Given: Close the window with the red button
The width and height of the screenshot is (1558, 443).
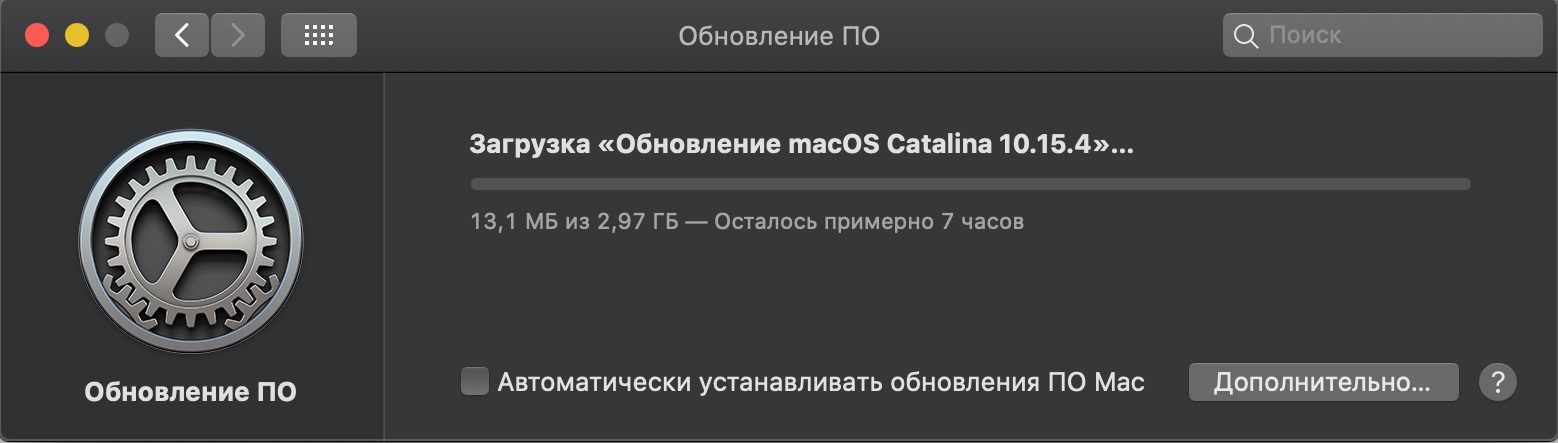Looking at the screenshot, I should (37, 36).
